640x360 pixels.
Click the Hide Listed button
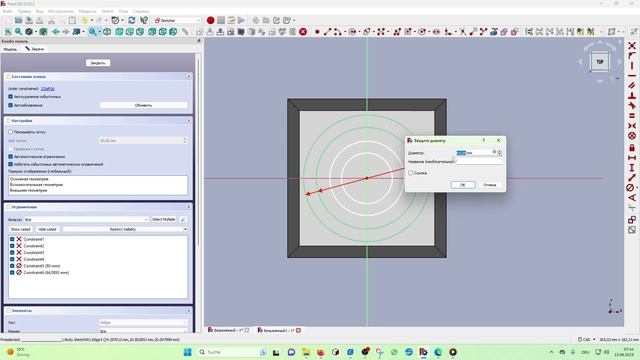click(47, 229)
